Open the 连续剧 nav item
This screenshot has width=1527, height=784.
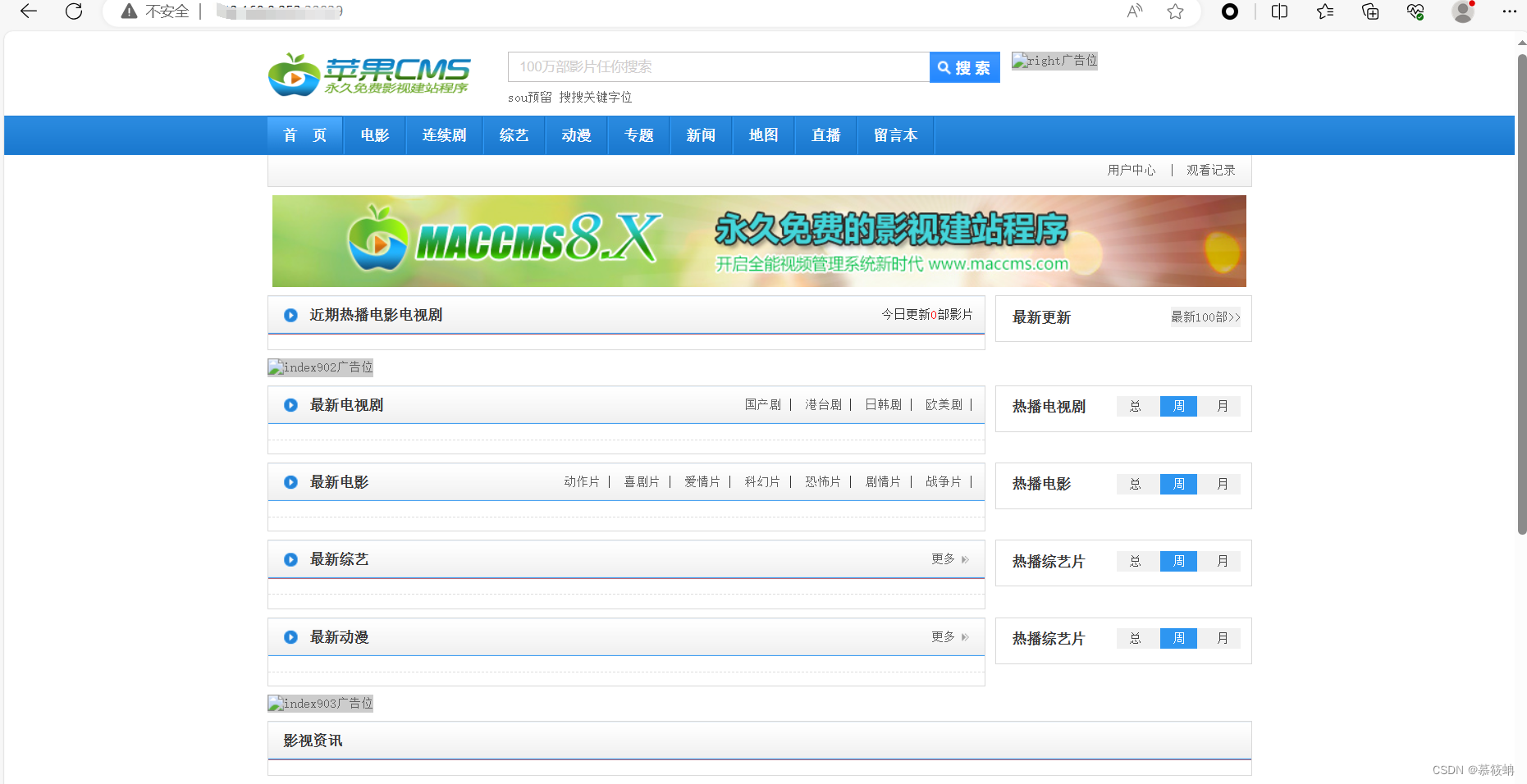[x=445, y=135]
